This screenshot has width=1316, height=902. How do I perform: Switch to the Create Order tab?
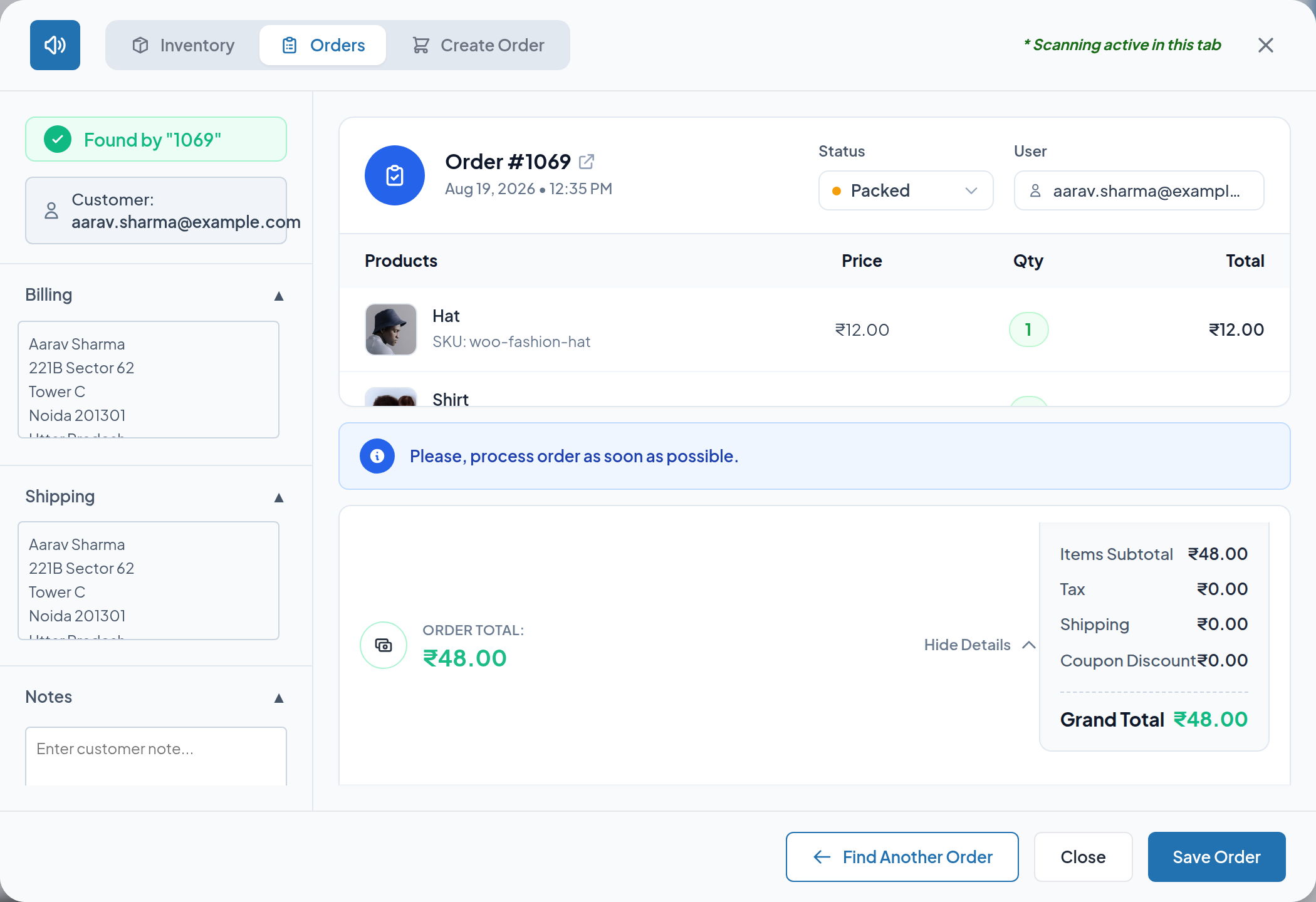point(478,45)
